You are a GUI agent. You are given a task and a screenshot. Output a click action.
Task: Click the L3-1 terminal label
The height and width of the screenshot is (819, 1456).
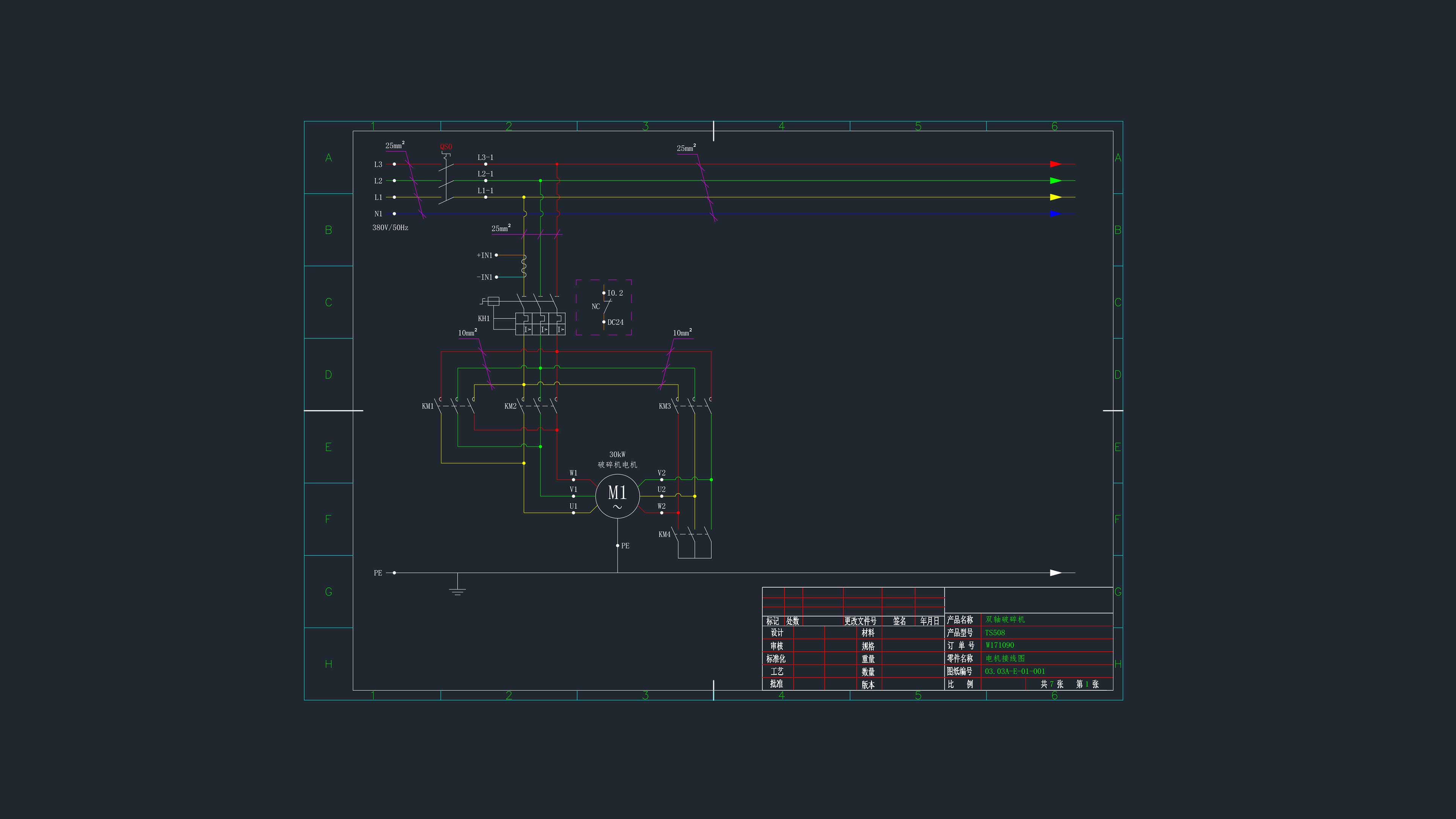(x=485, y=157)
